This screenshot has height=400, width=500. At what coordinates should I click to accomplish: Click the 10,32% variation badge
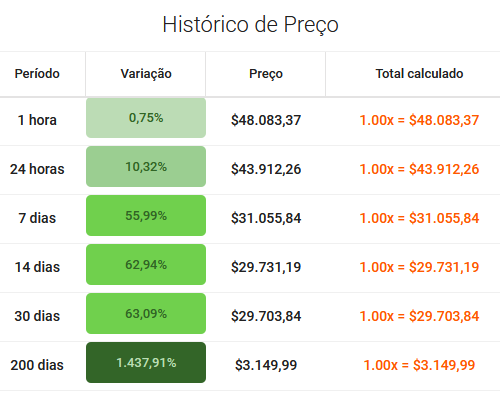click(146, 167)
